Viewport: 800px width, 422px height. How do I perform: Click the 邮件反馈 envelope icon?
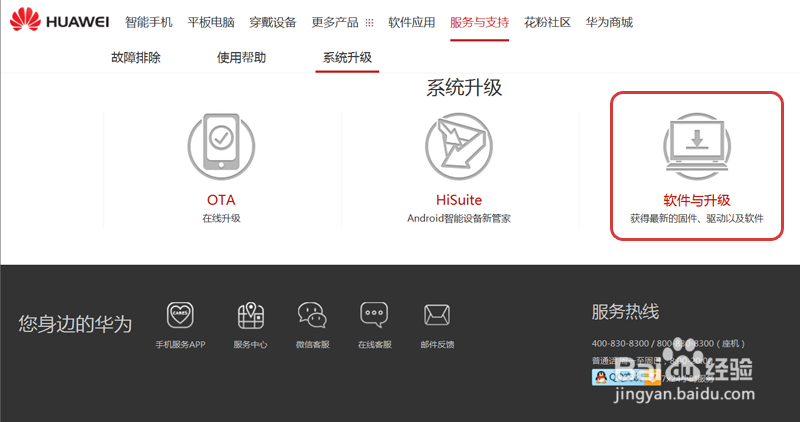tap(437, 315)
